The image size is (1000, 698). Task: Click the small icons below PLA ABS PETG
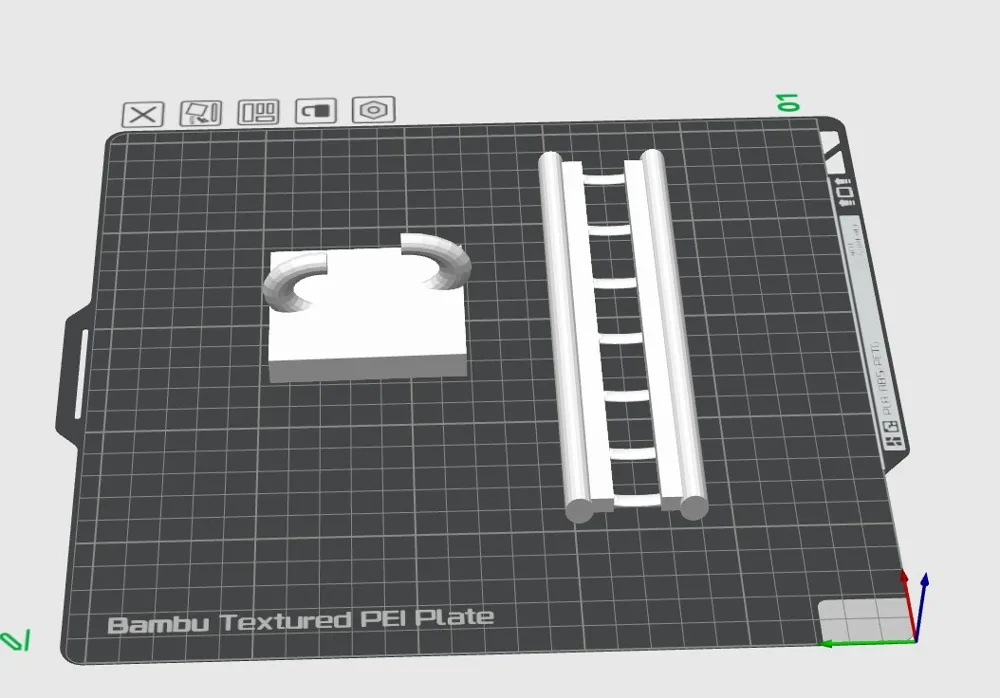point(890,435)
